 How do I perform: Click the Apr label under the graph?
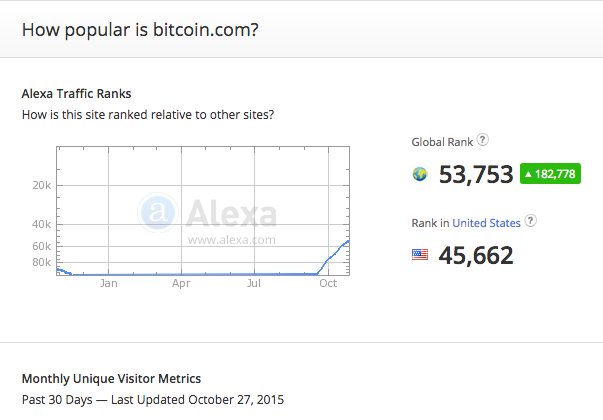(181, 283)
